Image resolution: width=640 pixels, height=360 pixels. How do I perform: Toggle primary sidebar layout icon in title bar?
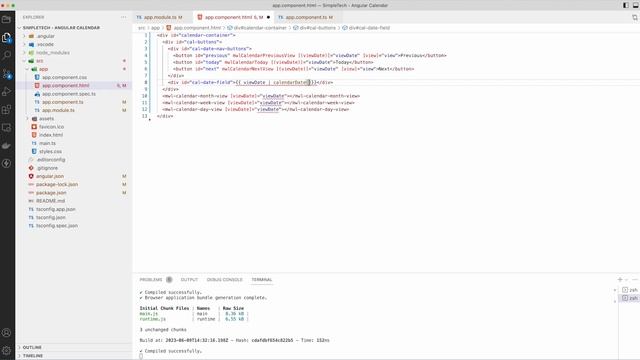[x=626, y=5]
